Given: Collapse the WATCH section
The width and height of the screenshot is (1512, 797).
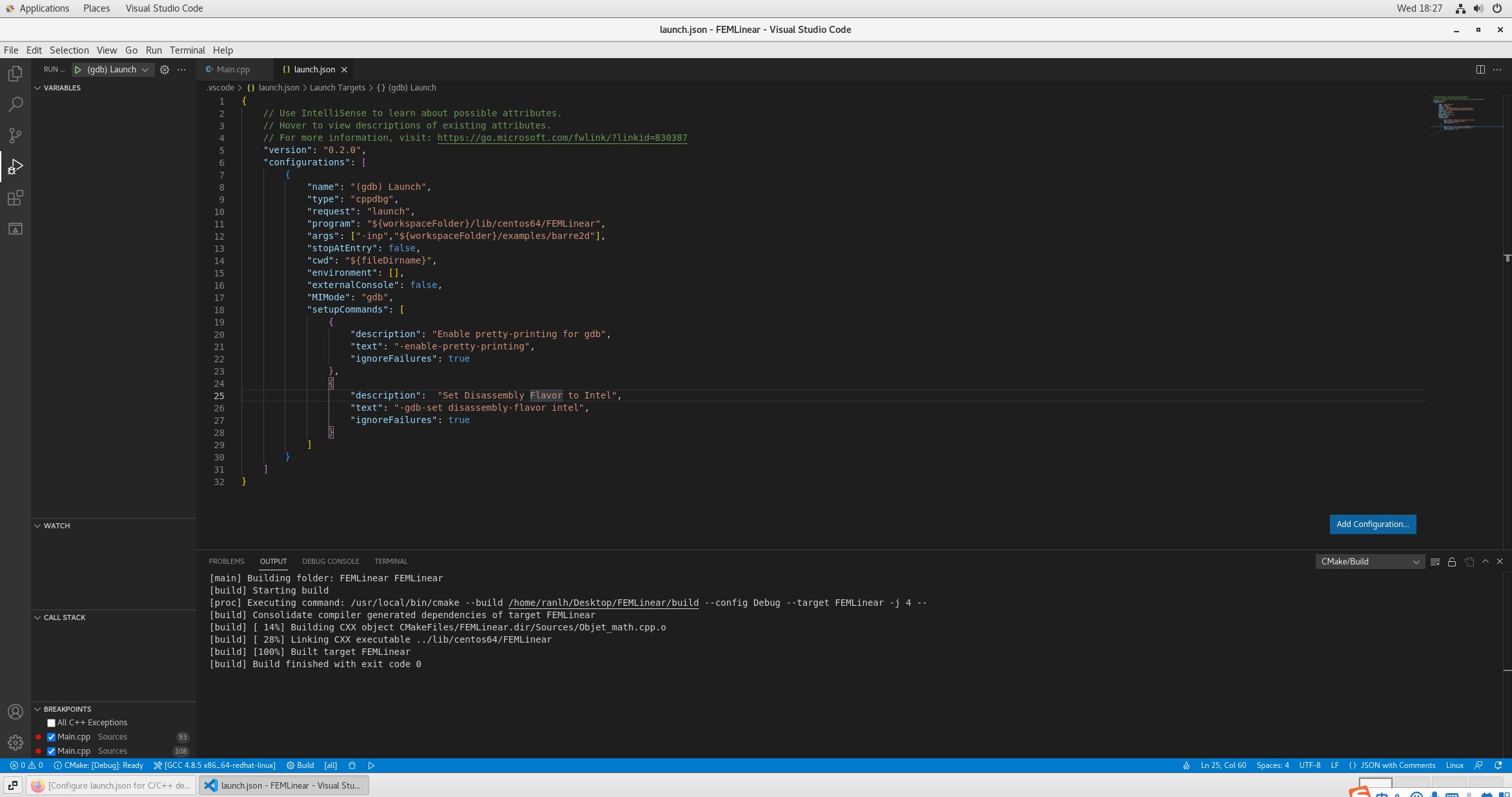Looking at the screenshot, I should coord(114,526).
